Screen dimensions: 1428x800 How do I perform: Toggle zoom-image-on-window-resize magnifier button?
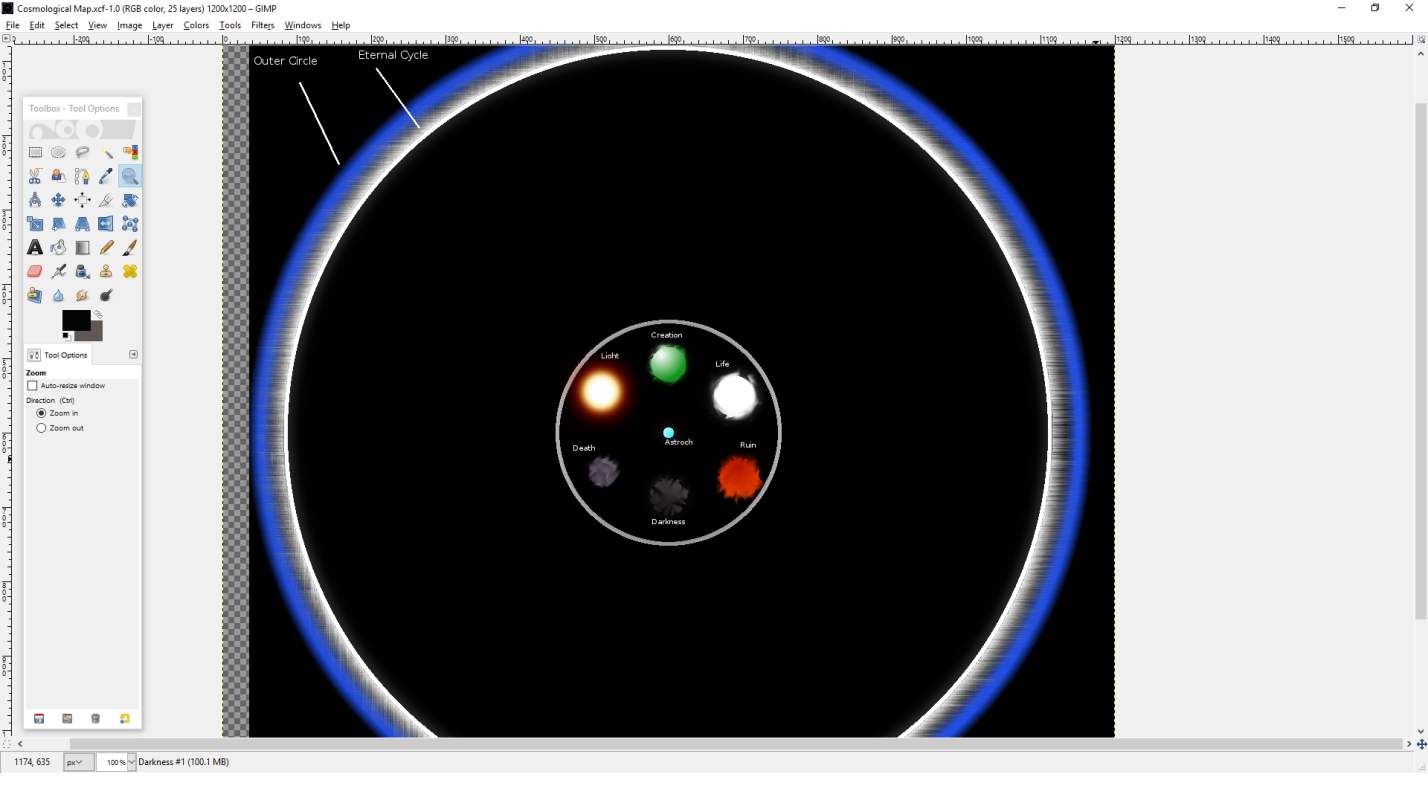tap(1421, 39)
